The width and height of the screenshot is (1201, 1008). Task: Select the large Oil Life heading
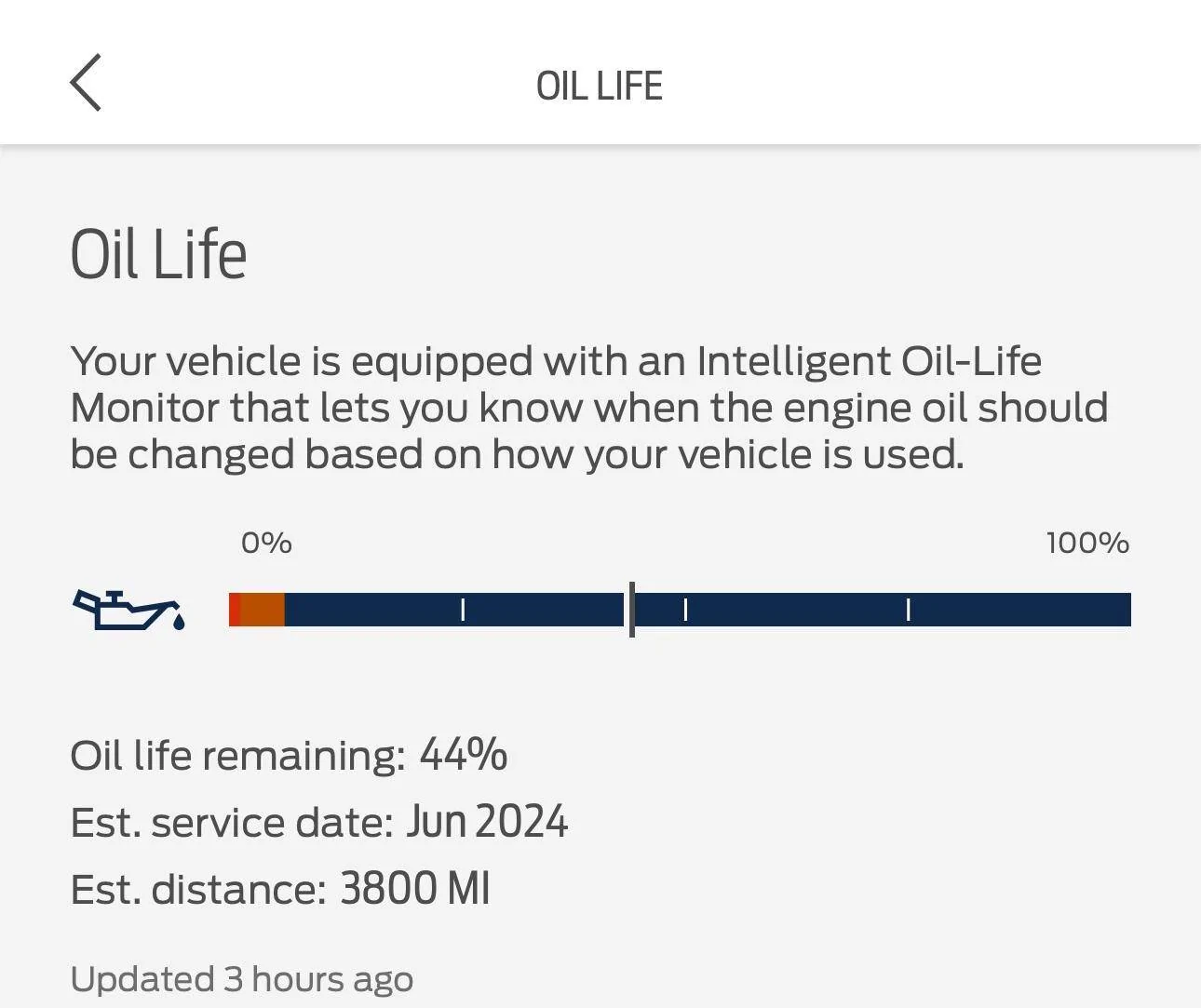tap(158, 254)
